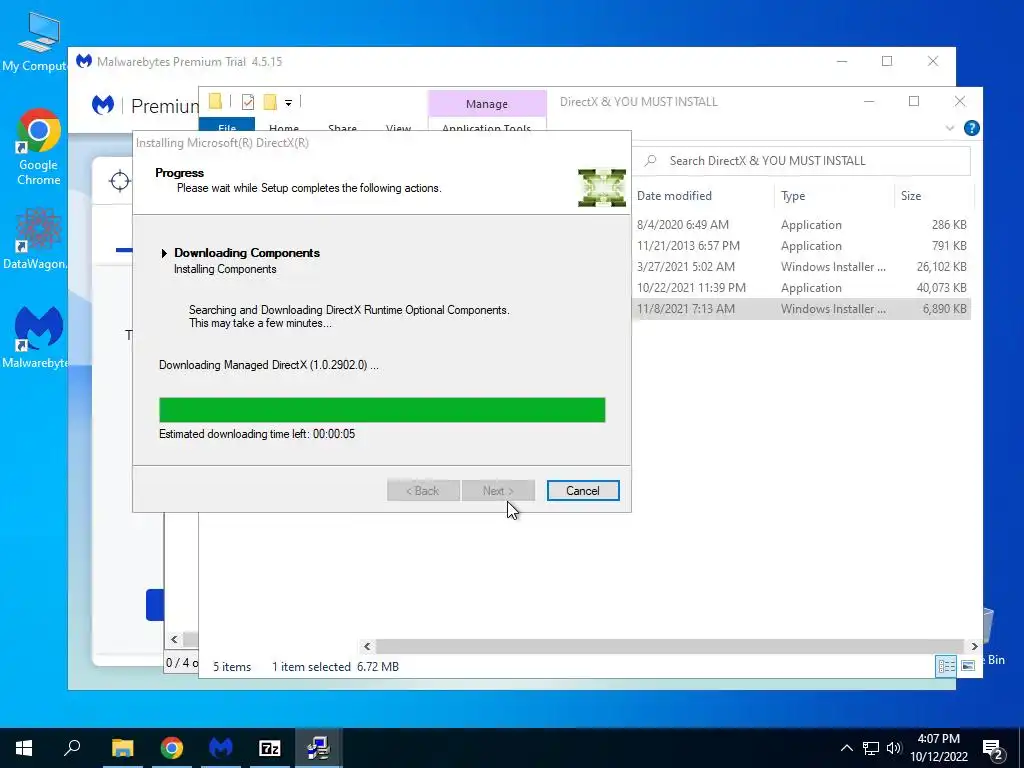Open taskbar search magnifier

pyautogui.click(x=72, y=748)
